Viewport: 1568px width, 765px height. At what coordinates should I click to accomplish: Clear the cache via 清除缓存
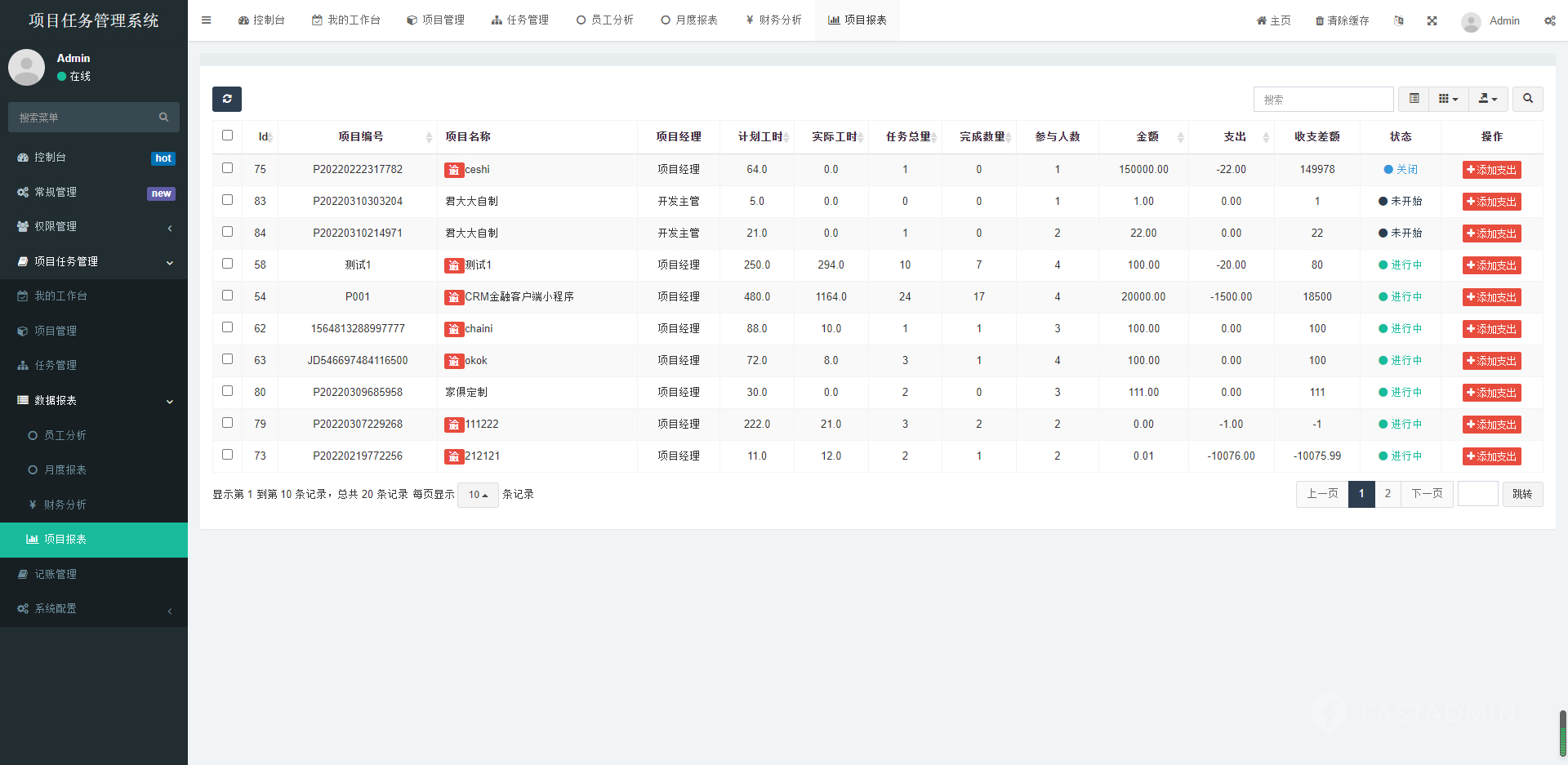coord(1342,20)
